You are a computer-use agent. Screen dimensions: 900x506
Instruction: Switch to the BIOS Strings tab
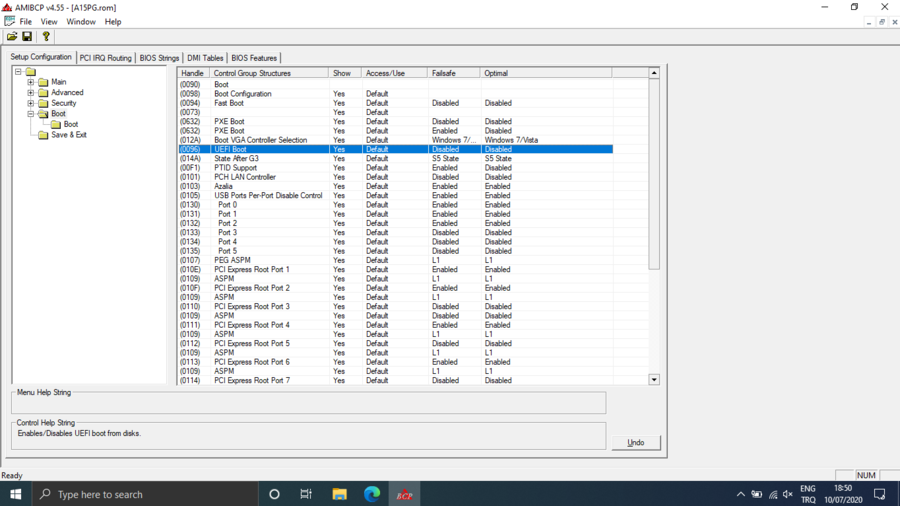pyautogui.click(x=159, y=58)
